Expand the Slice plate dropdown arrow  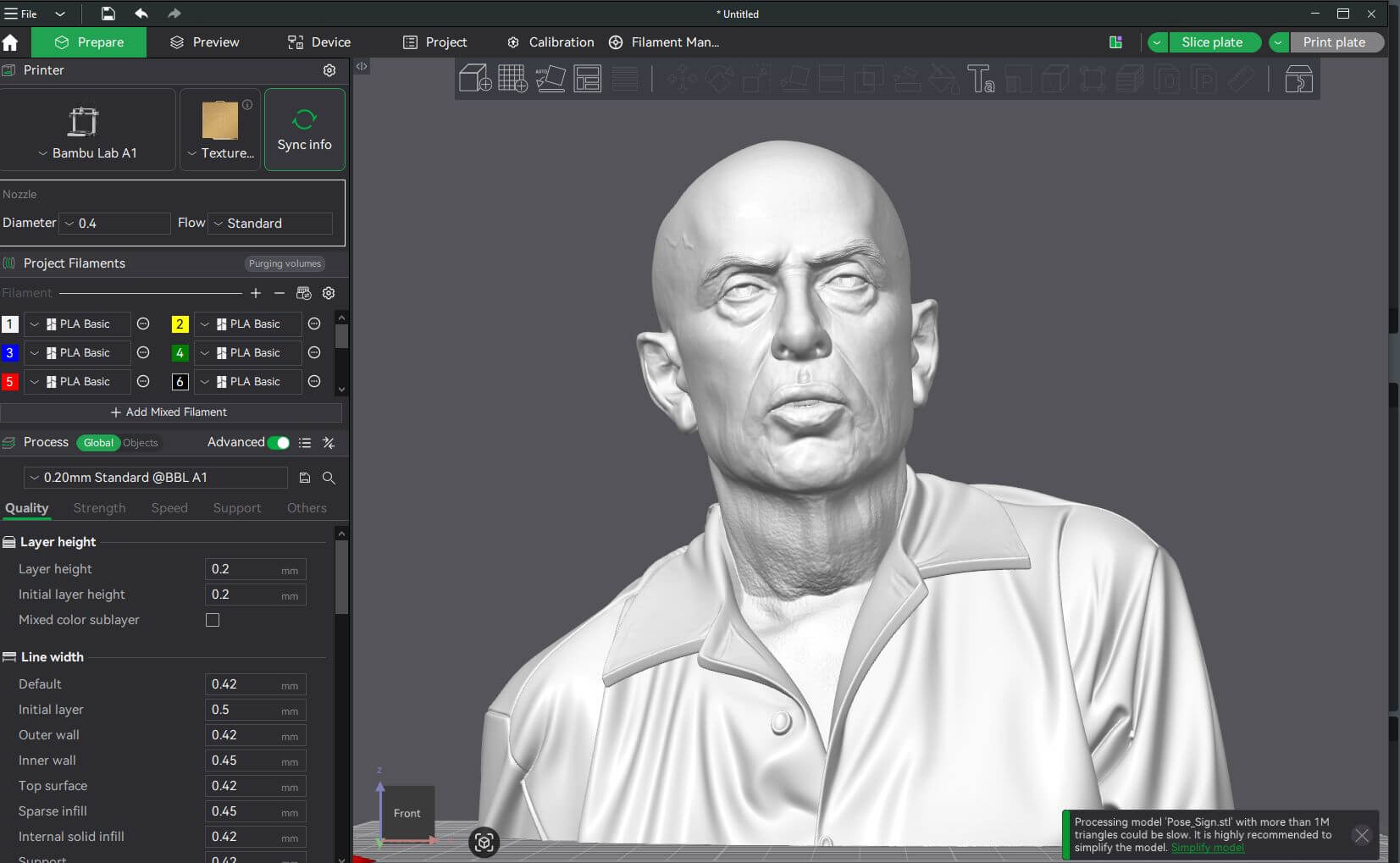tap(1157, 42)
